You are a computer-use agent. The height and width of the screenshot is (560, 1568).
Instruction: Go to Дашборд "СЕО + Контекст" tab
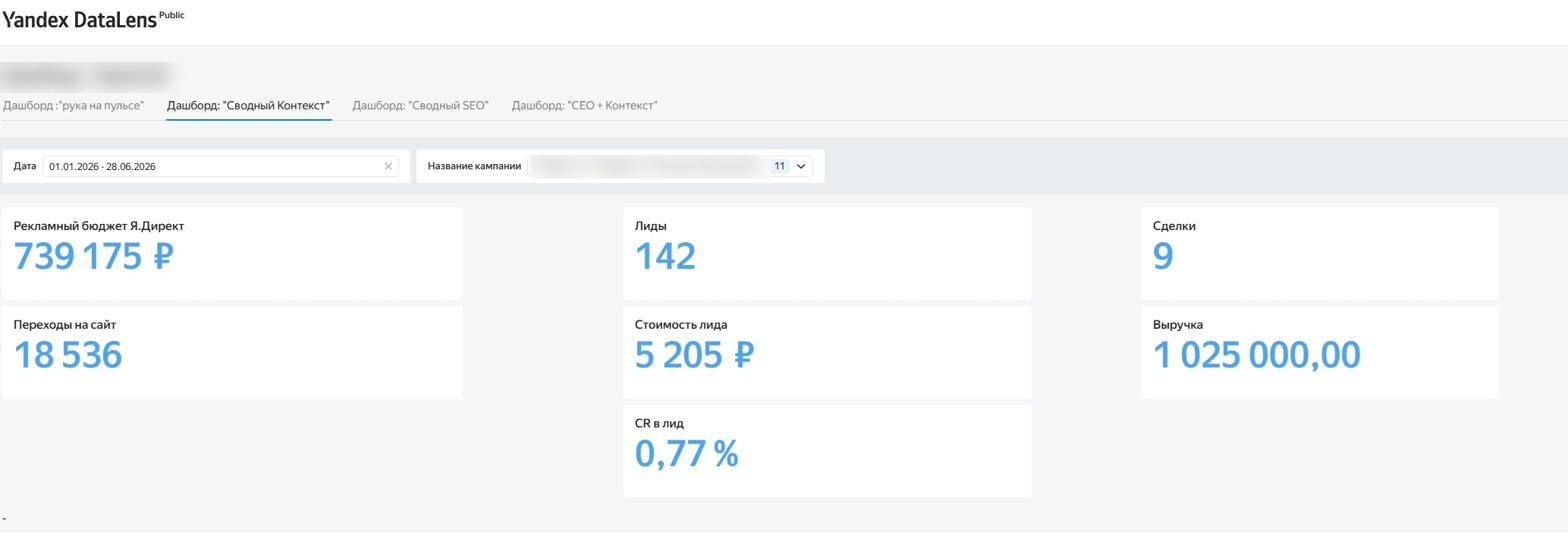point(584,106)
